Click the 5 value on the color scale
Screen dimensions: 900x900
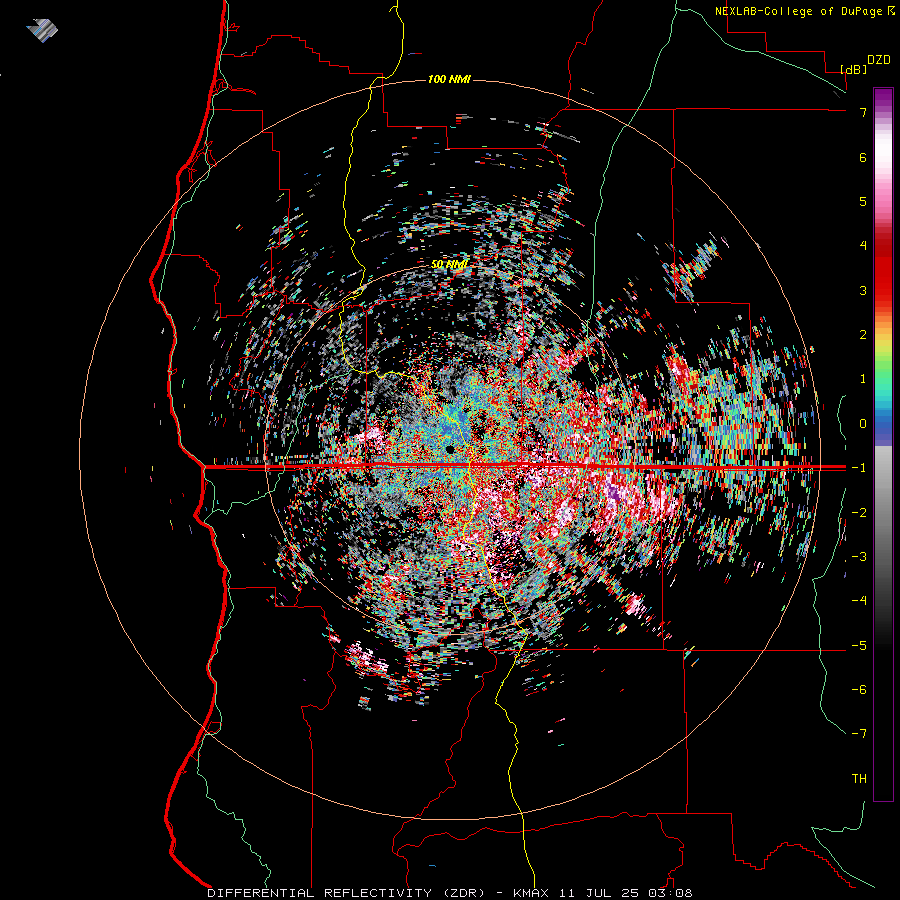[863, 201]
